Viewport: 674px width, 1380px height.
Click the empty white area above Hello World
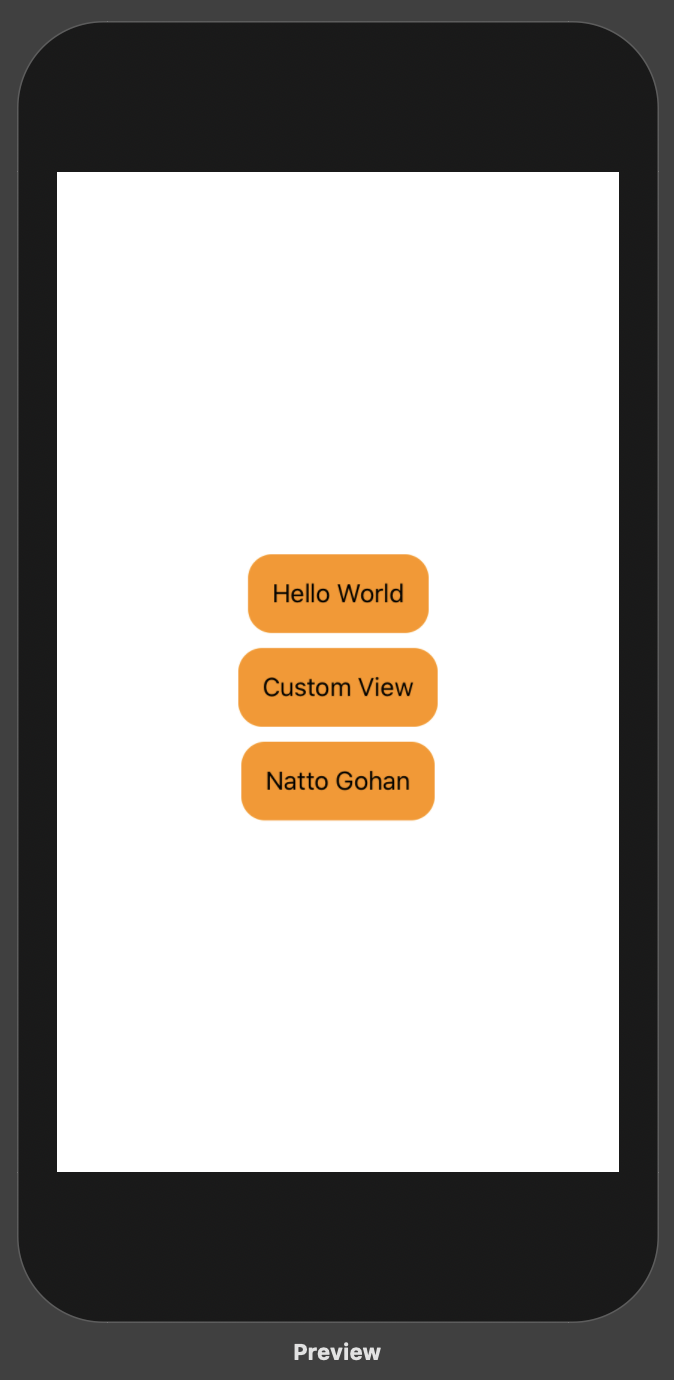338,360
